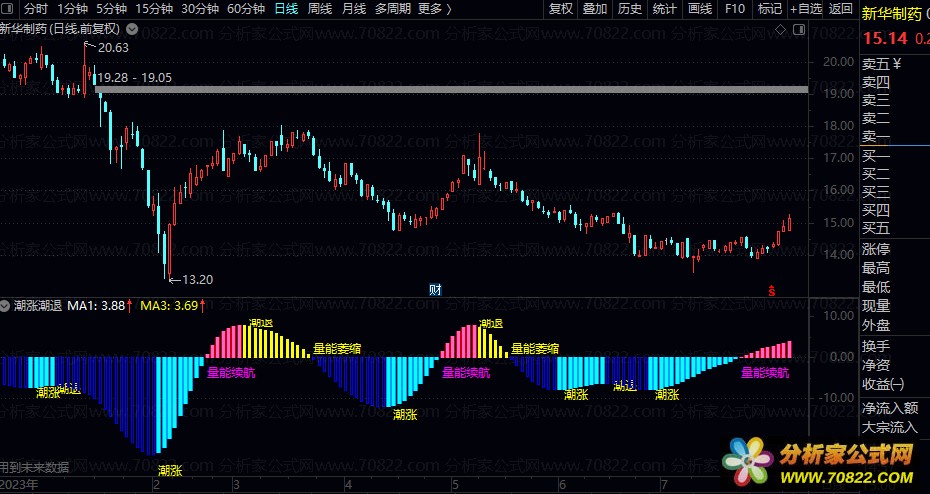Image resolution: width=930 pixels, height=494 pixels.
Task: Click the gray 19.28 - 19.05 gap band
Action: (451, 90)
